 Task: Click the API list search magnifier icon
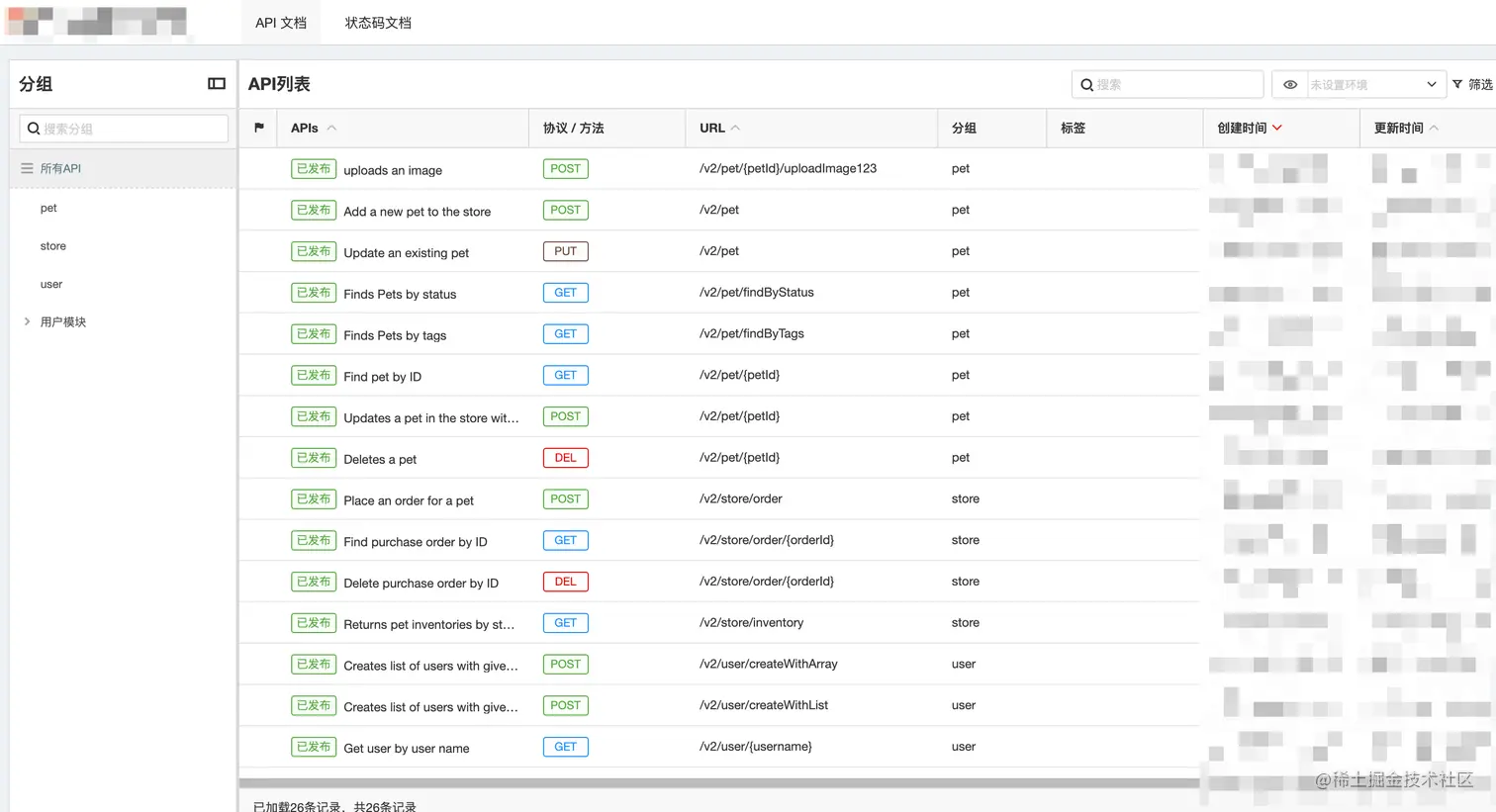1086,85
